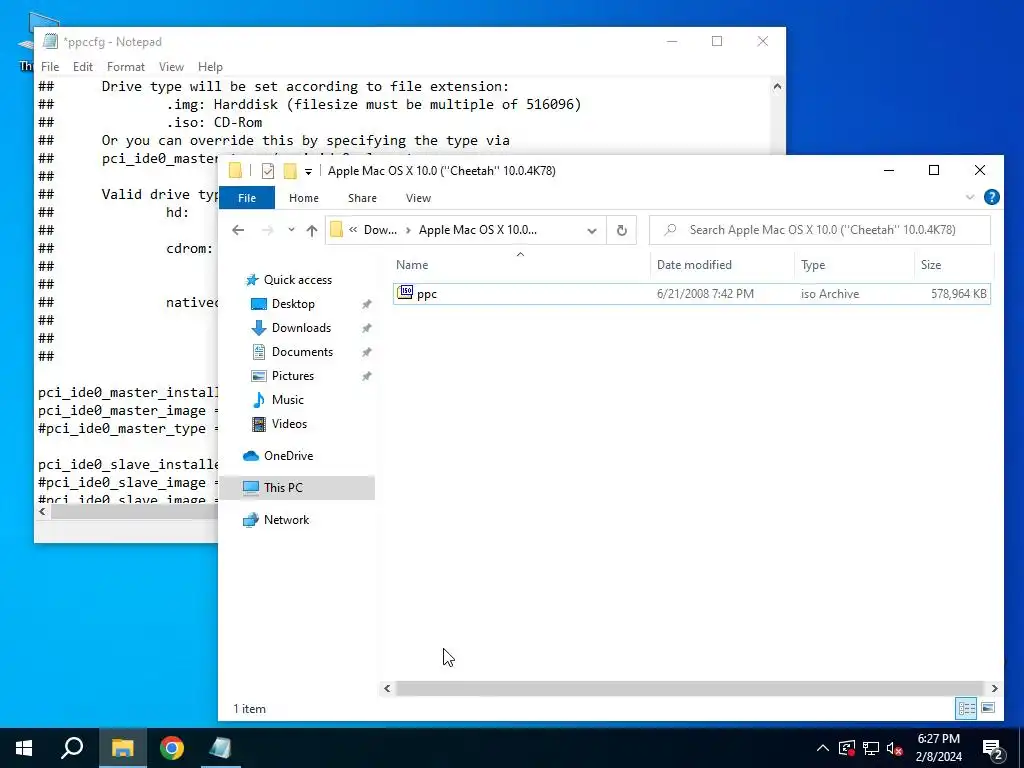Click the 6/21/2008 7:42 PM date cell
Image resolution: width=1024 pixels, height=768 pixels.
[705, 294]
